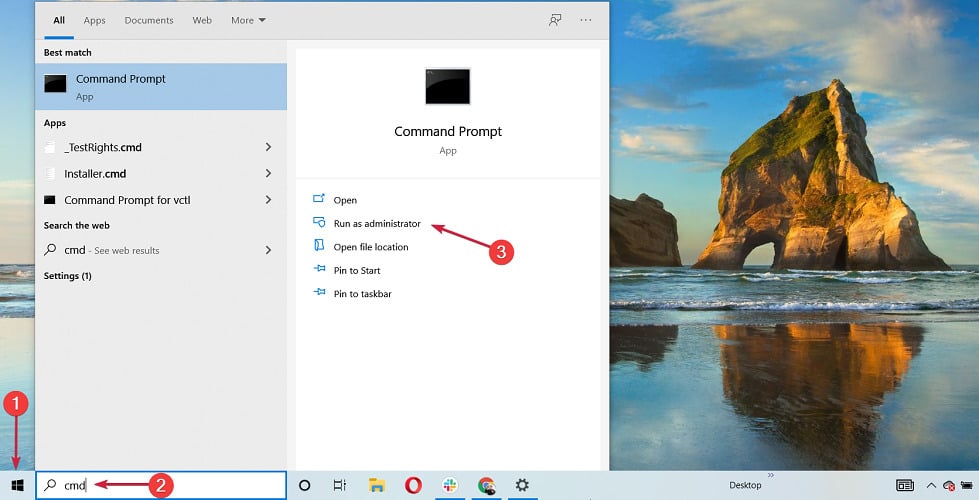979x500 pixels.
Task: Choose Open file location
Action: click(370, 247)
